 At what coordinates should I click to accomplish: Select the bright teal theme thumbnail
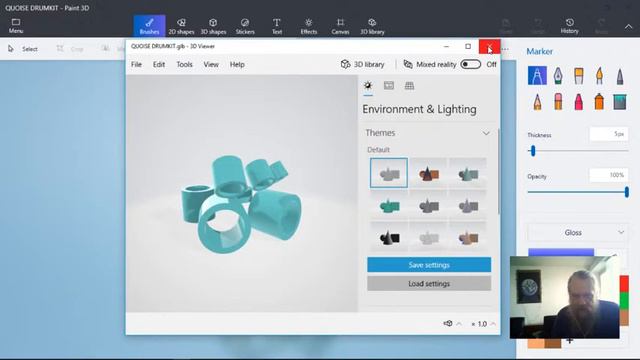[x=389, y=205]
